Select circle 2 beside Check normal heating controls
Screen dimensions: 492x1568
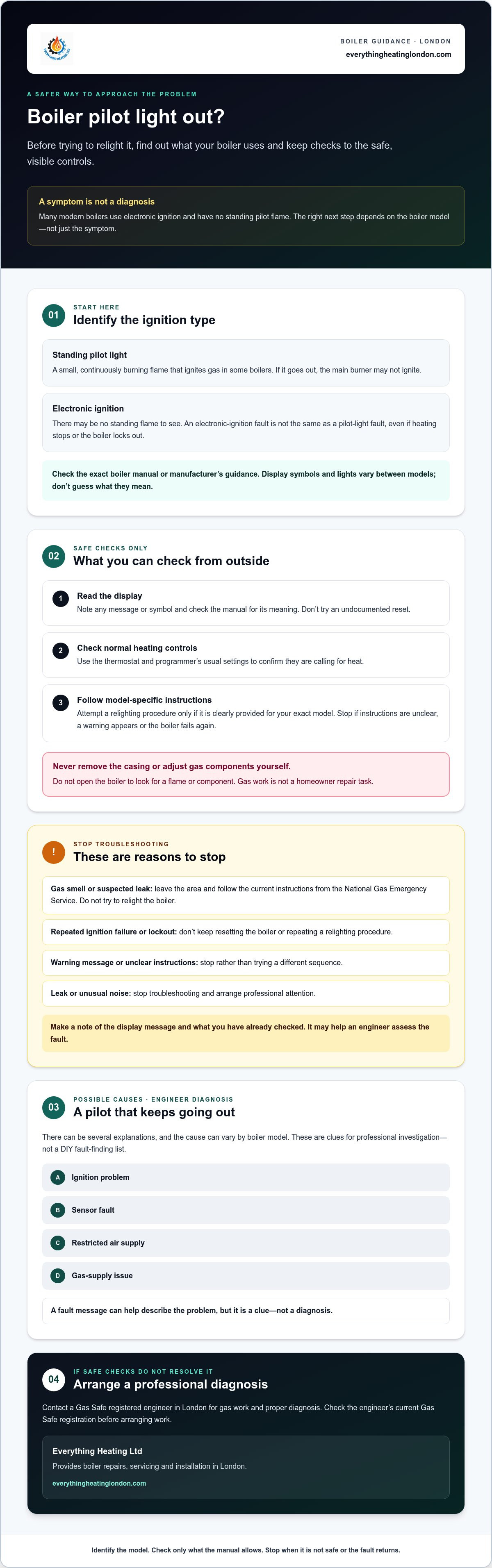point(60,651)
